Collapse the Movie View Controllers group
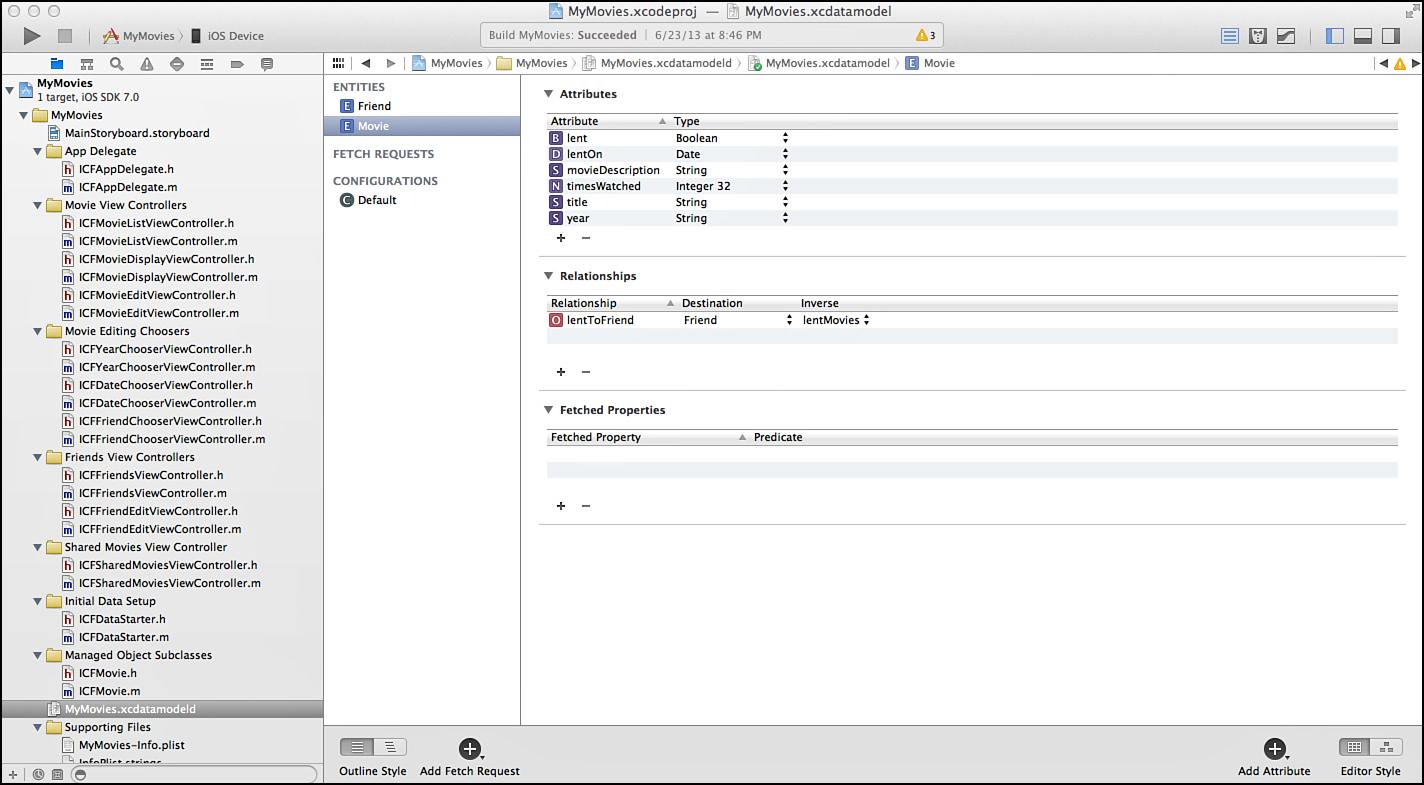This screenshot has width=1424, height=785. (x=38, y=206)
